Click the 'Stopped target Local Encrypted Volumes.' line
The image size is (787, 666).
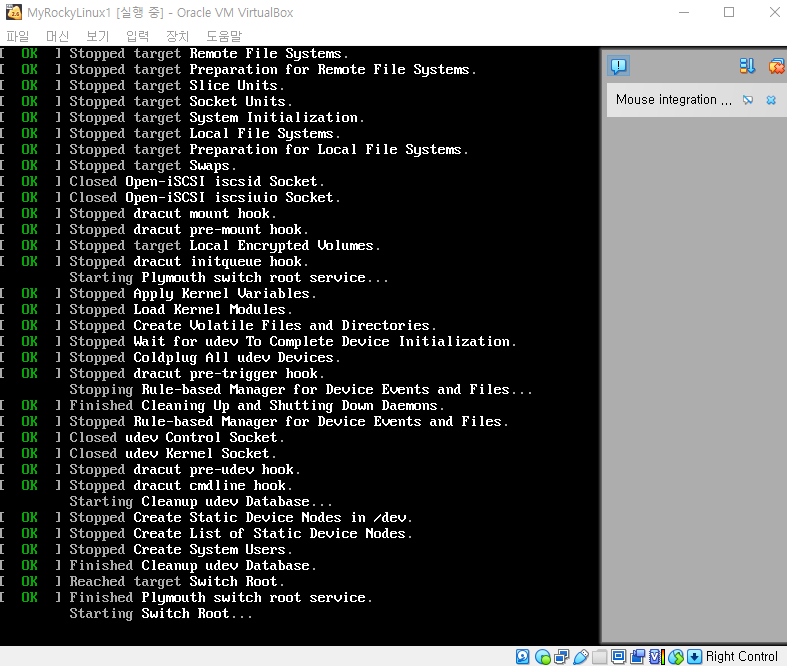click(225, 245)
